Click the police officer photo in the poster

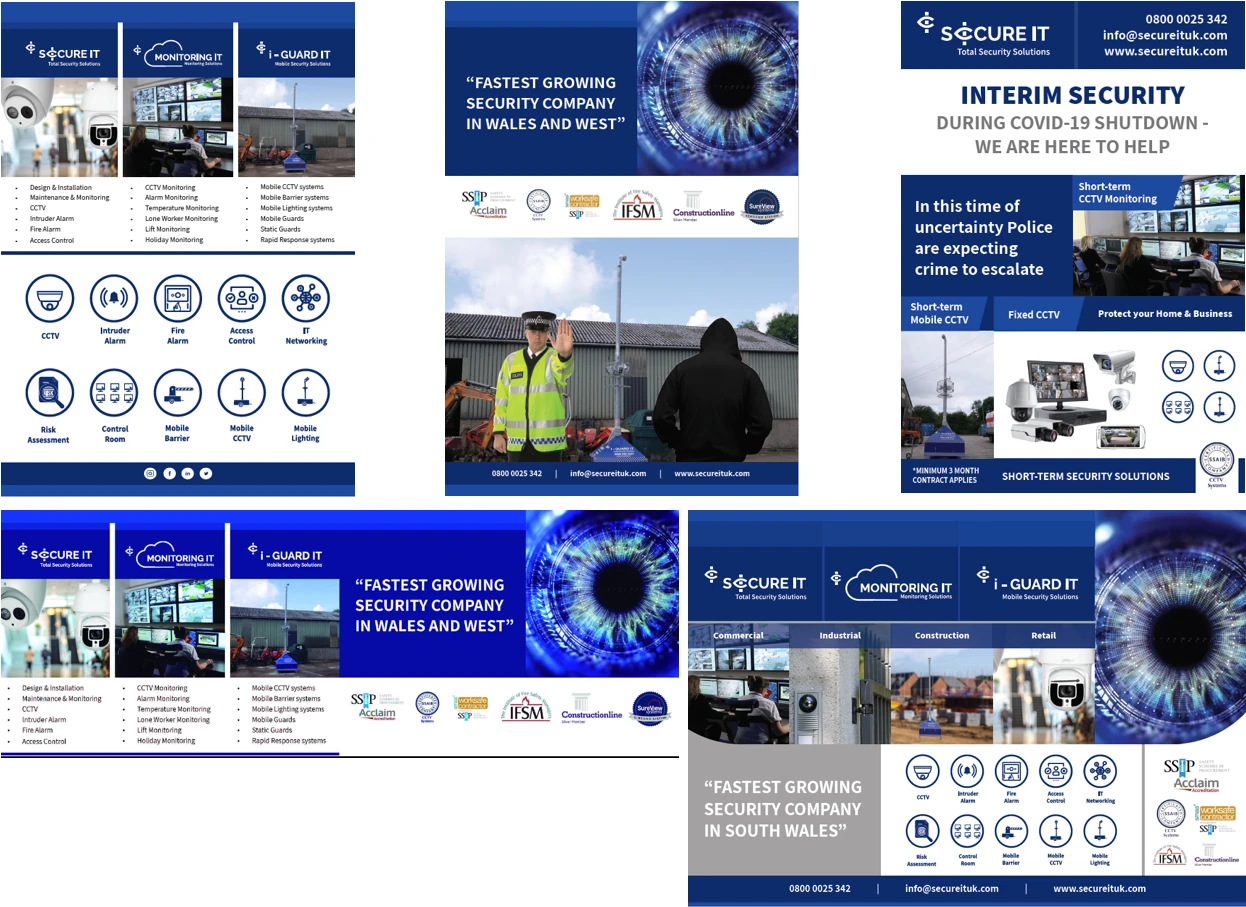tap(532, 384)
